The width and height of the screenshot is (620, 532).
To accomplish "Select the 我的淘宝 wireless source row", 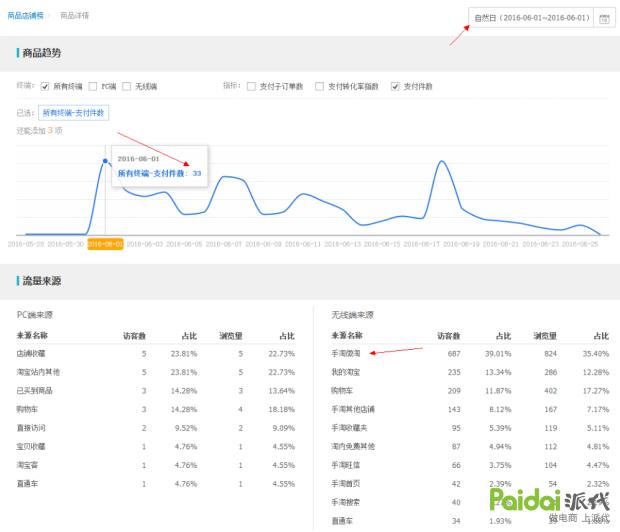I will tap(470, 372).
